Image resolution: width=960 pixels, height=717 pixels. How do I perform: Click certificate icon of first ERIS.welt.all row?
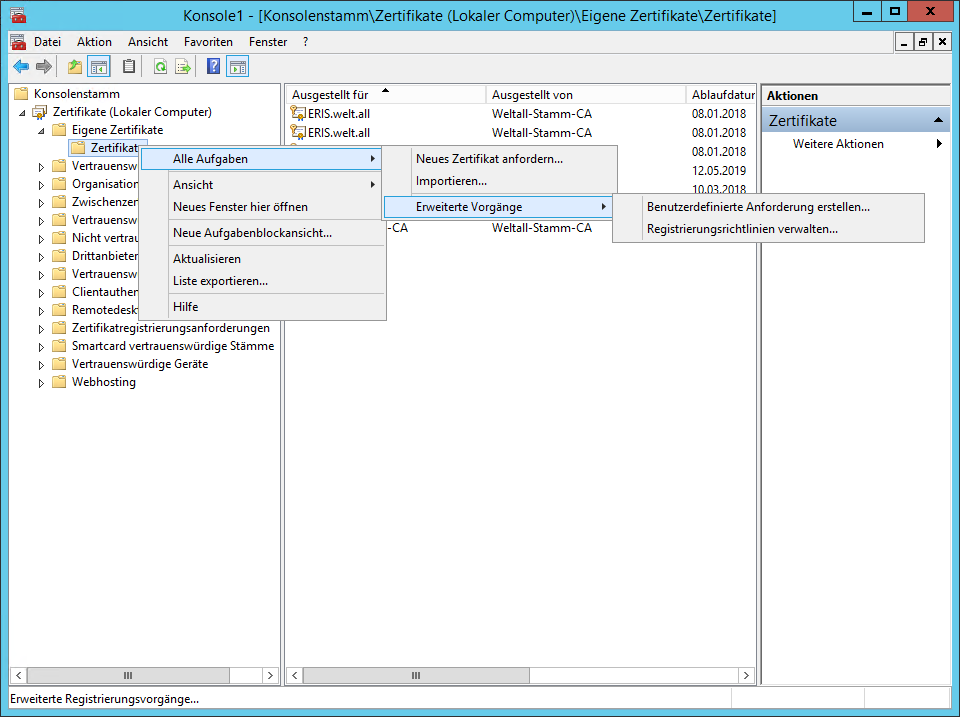click(298, 113)
